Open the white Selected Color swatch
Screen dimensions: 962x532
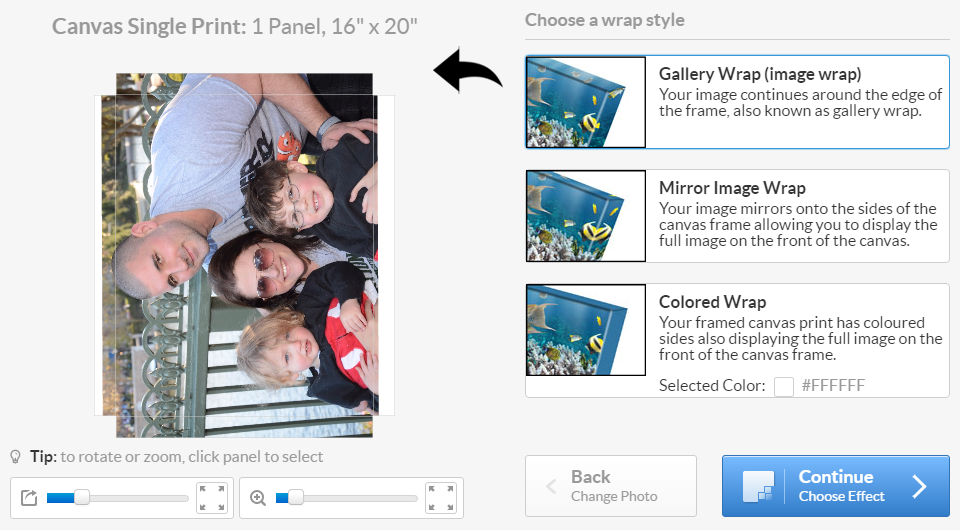pyautogui.click(x=783, y=387)
